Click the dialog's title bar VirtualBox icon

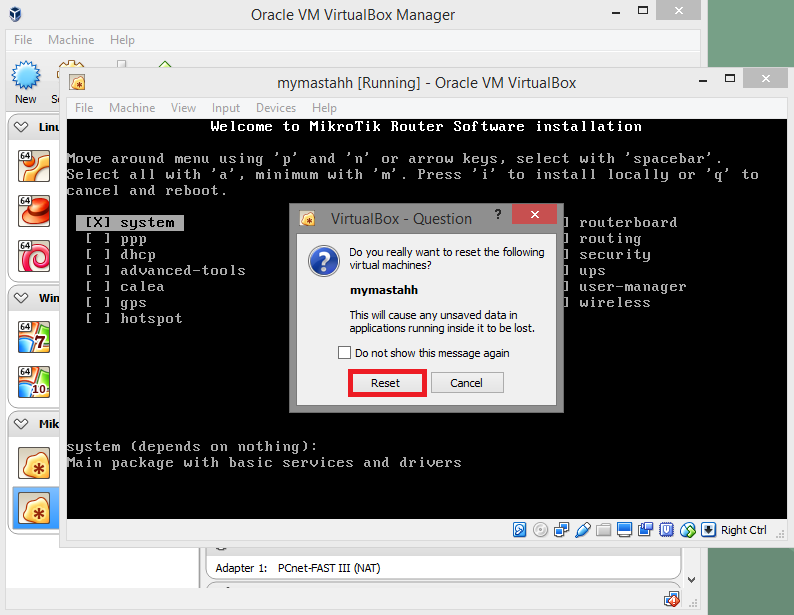pos(308,219)
